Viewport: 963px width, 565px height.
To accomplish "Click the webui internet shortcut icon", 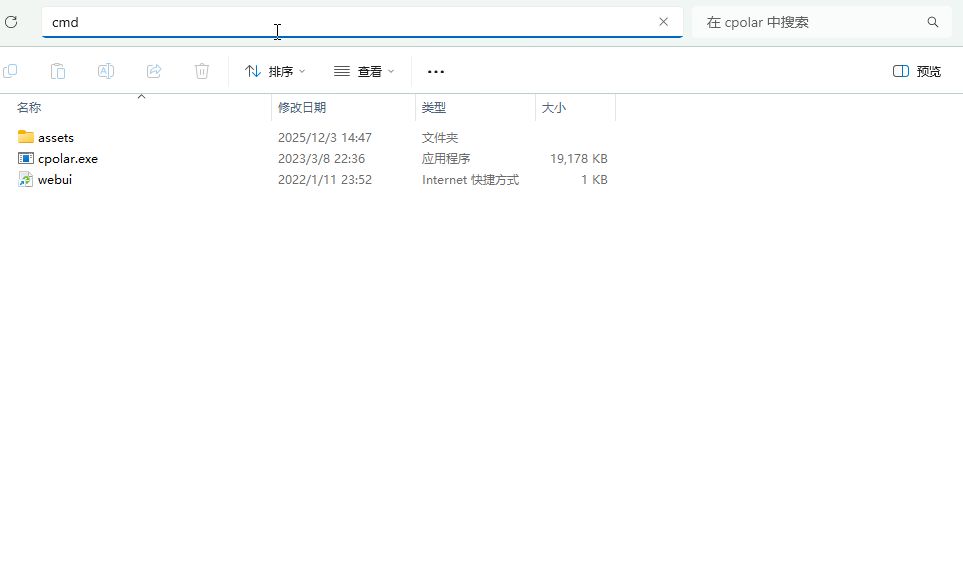I will [x=25, y=179].
